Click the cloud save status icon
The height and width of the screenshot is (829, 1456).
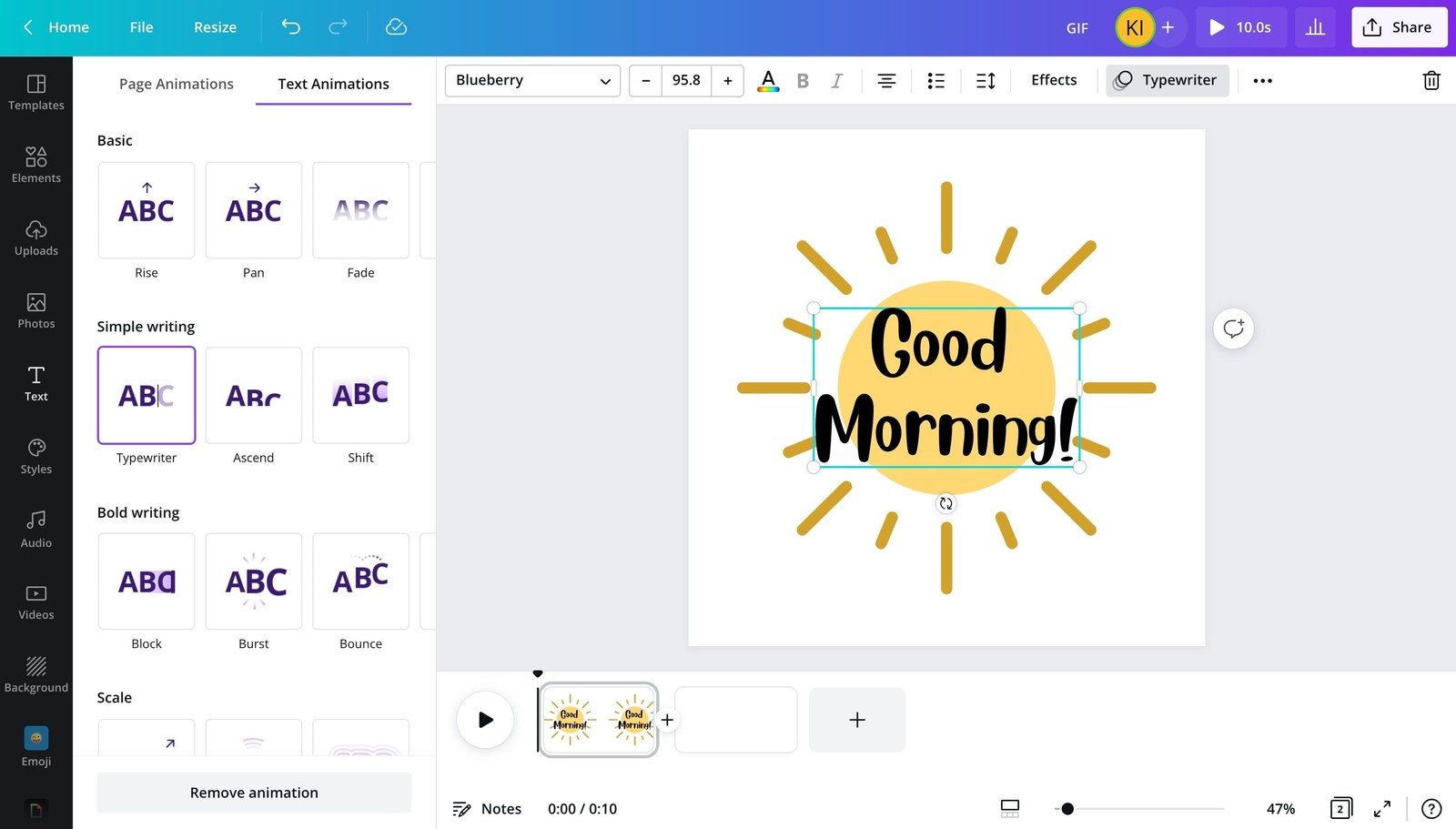[396, 27]
